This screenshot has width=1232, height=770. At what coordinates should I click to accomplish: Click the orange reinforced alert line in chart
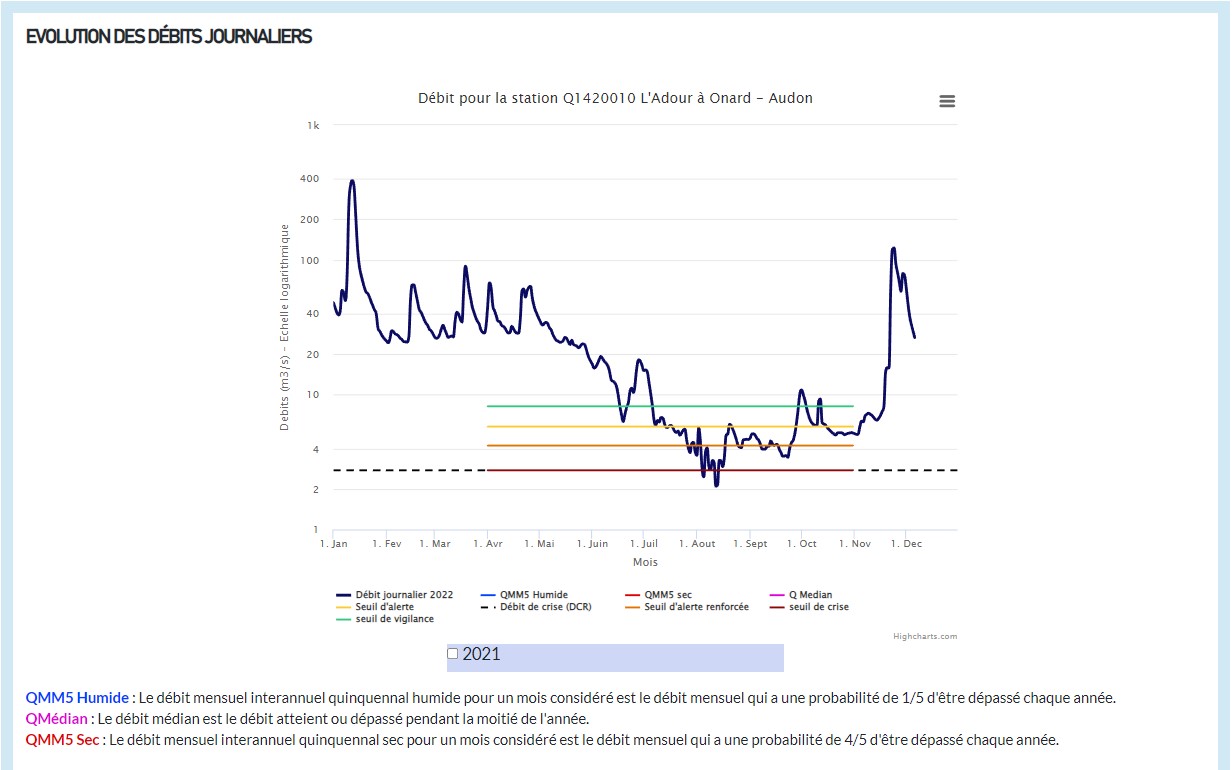coord(560,445)
